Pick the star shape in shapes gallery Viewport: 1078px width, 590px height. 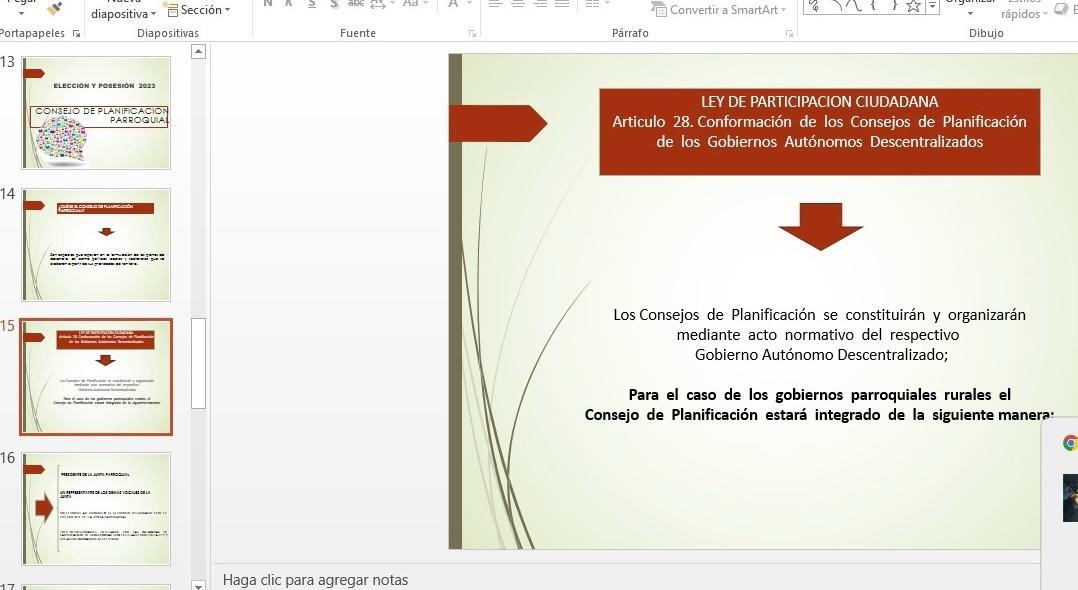point(913,6)
